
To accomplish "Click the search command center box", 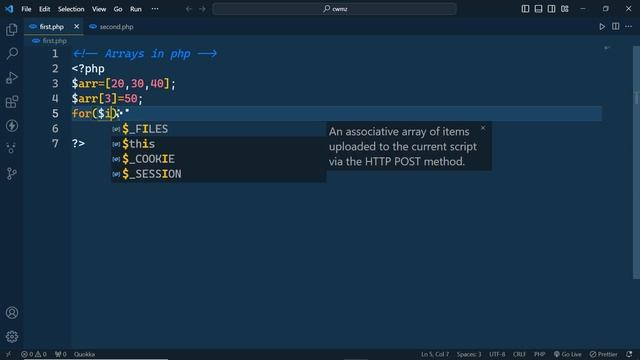I will pyautogui.click(x=334, y=9).
